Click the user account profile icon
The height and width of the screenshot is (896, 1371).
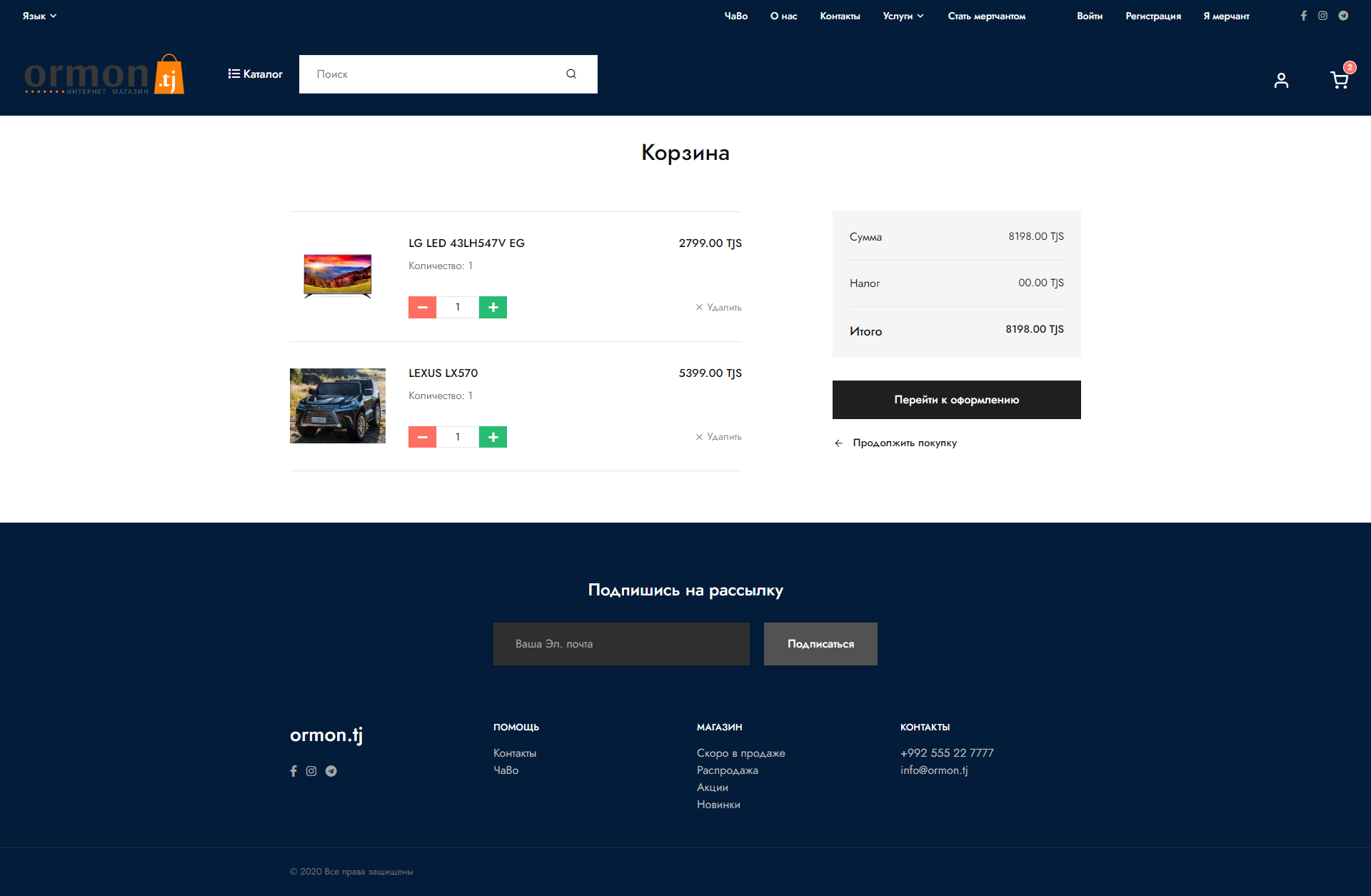pyautogui.click(x=1281, y=81)
